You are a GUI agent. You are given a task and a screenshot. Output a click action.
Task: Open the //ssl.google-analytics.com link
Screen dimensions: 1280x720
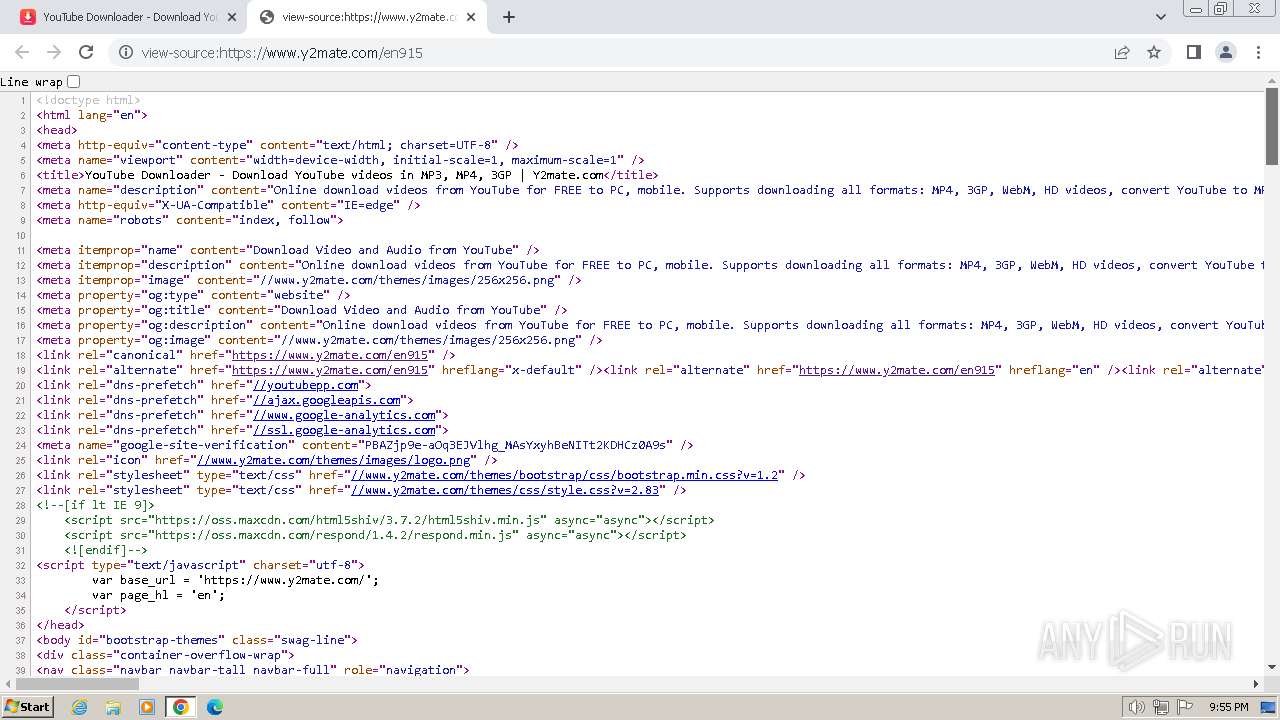click(x=344, y=430)
